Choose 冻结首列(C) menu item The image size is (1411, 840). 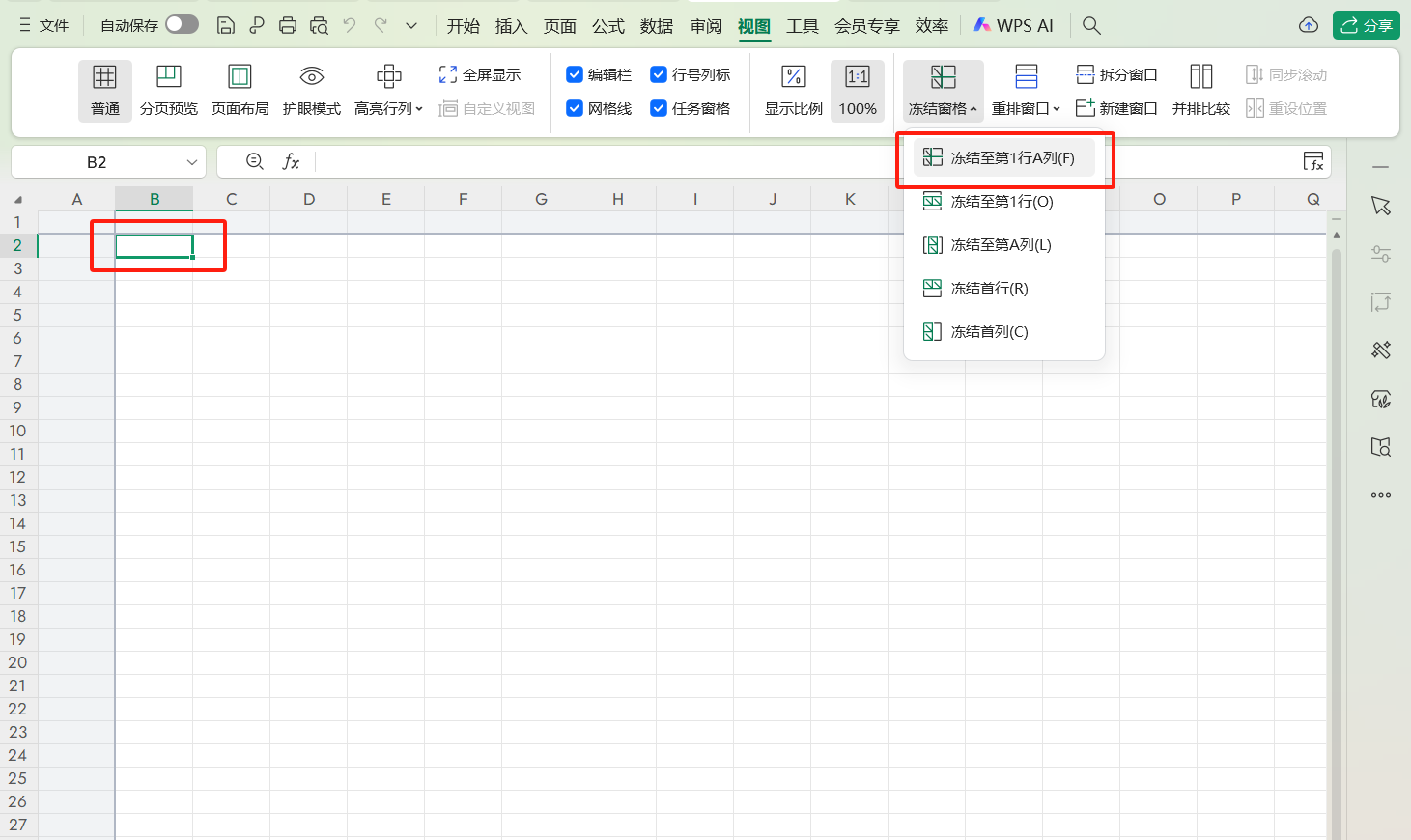(x=1004, y=331)
